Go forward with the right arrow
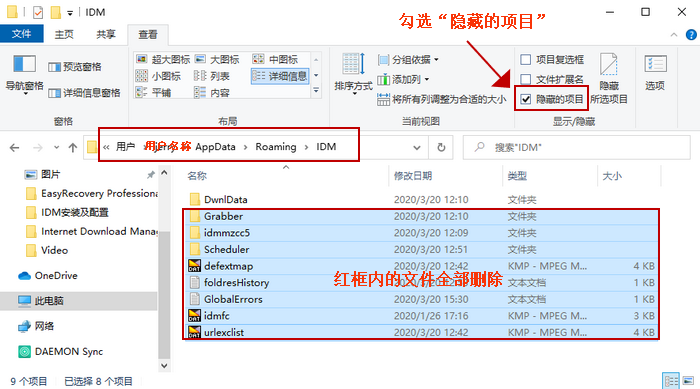This screenshot has height=389, width=700. click(38, 147)
